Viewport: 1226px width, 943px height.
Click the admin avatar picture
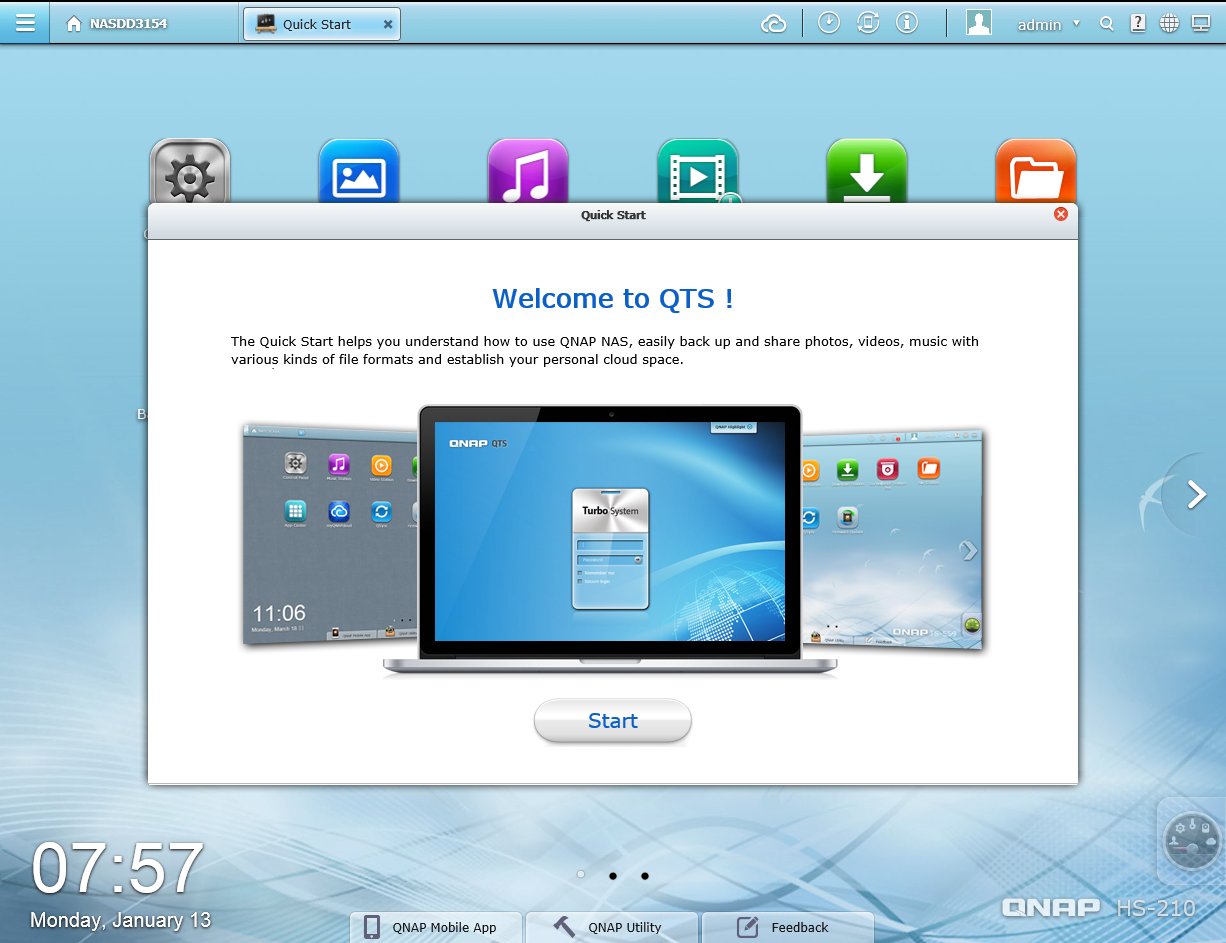[x=978, y=23]
